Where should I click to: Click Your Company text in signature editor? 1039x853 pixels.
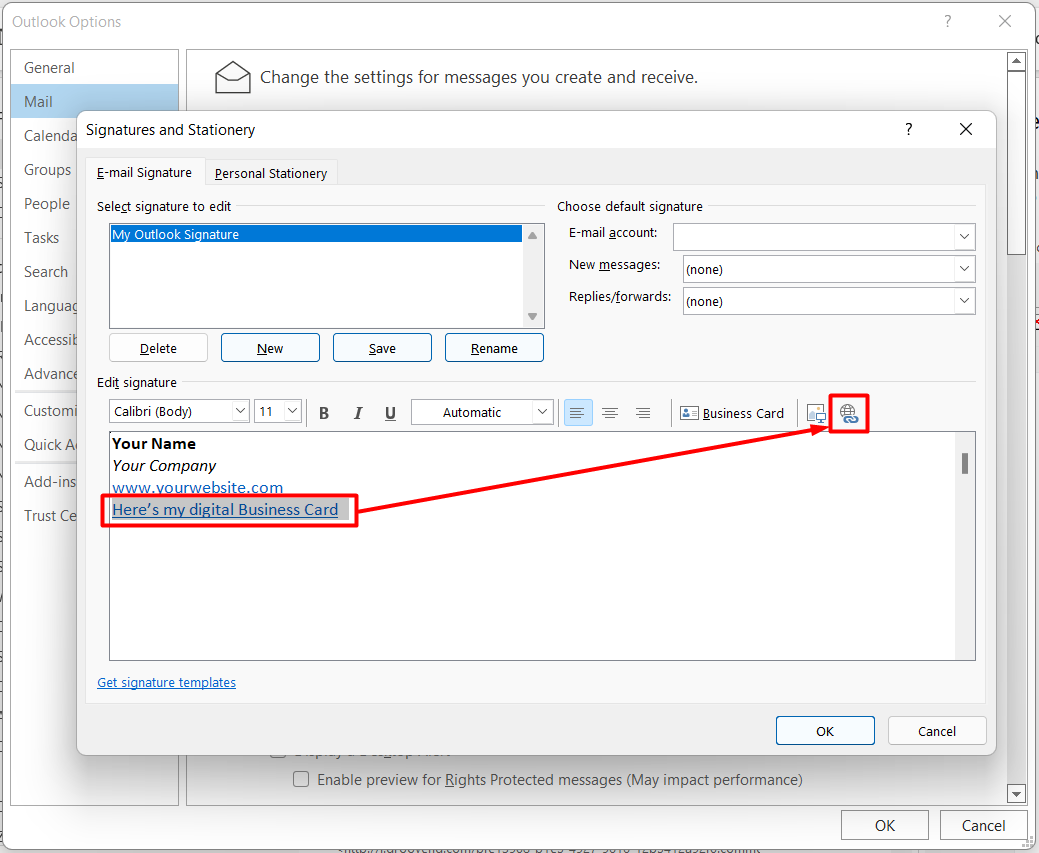[x=164, y=465]
